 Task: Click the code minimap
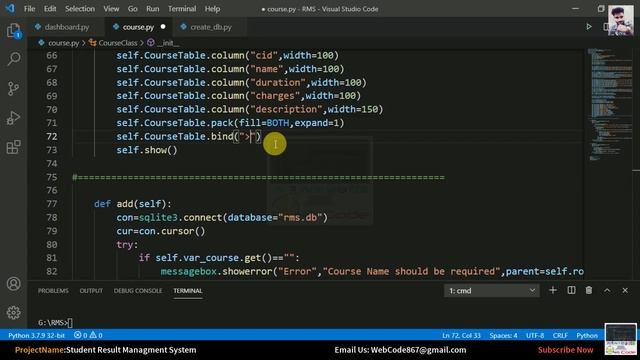[x=610, y=104]
